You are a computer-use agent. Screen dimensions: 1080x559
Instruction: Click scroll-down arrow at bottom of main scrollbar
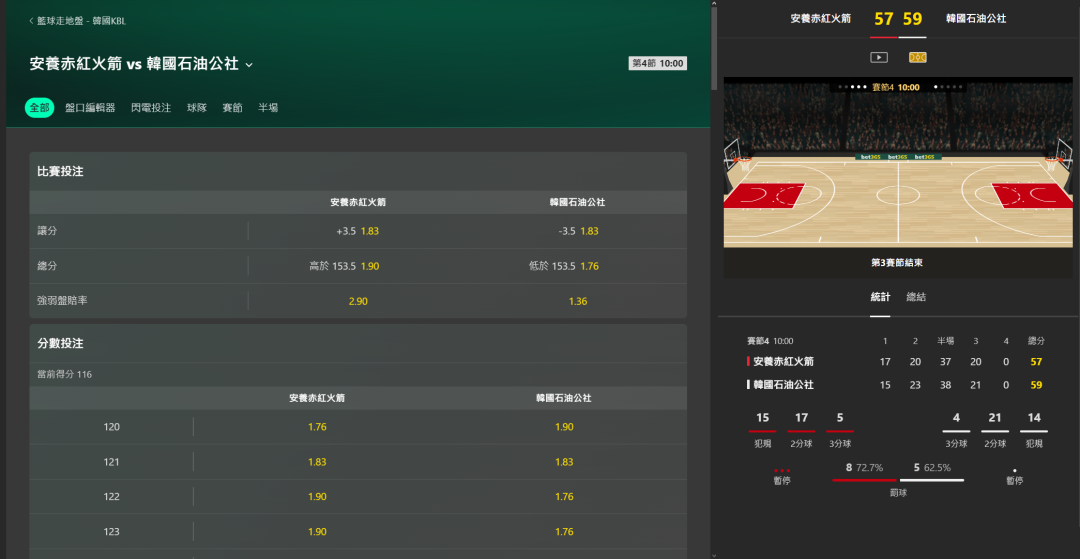pyautogui.click(x=714, y=555)
